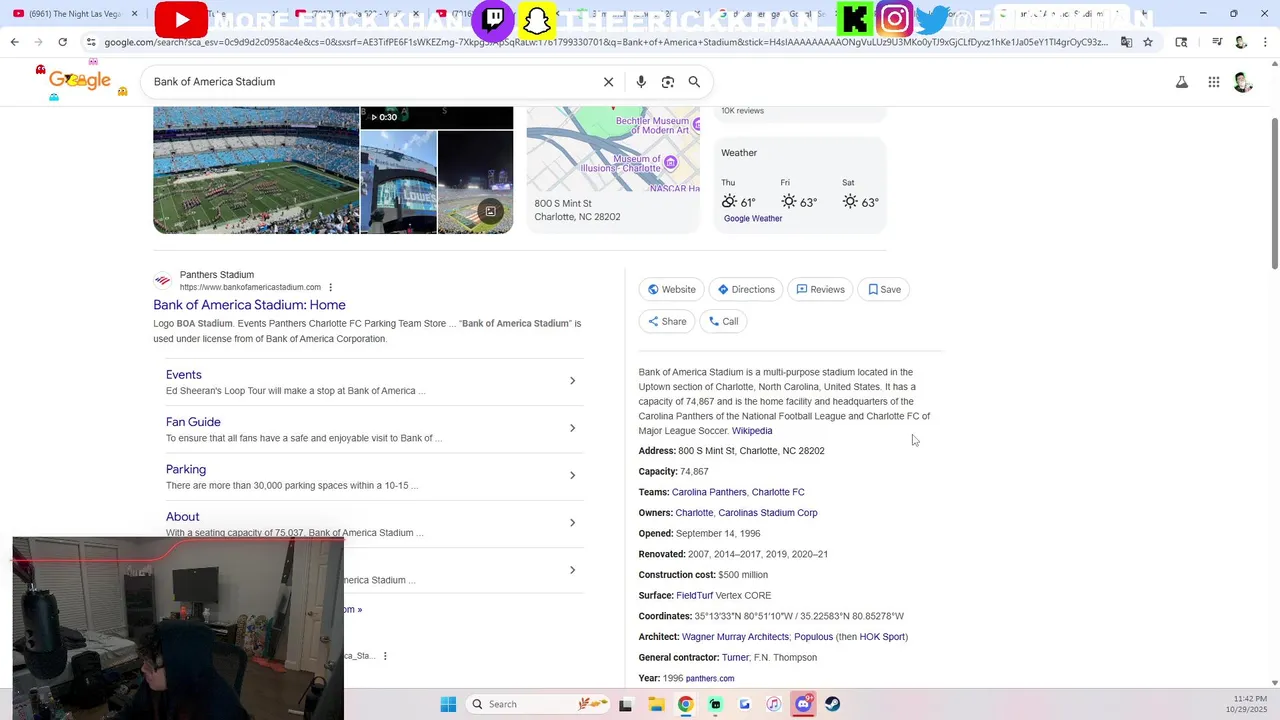Expand the Events sitelink chevron
1280x720 pixels.
(572, 381)
